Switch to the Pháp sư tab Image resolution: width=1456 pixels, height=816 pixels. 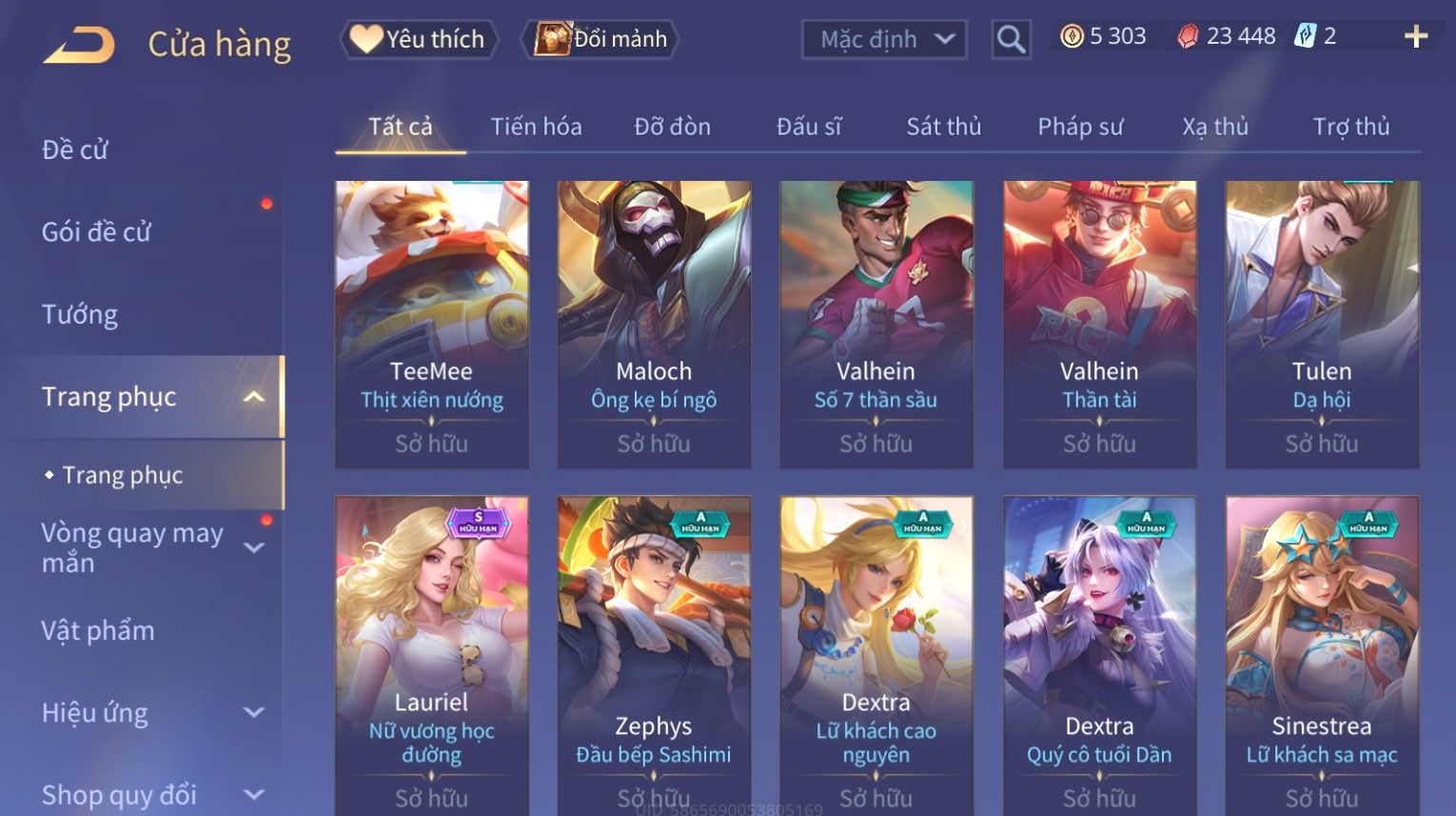(1080, 127)
